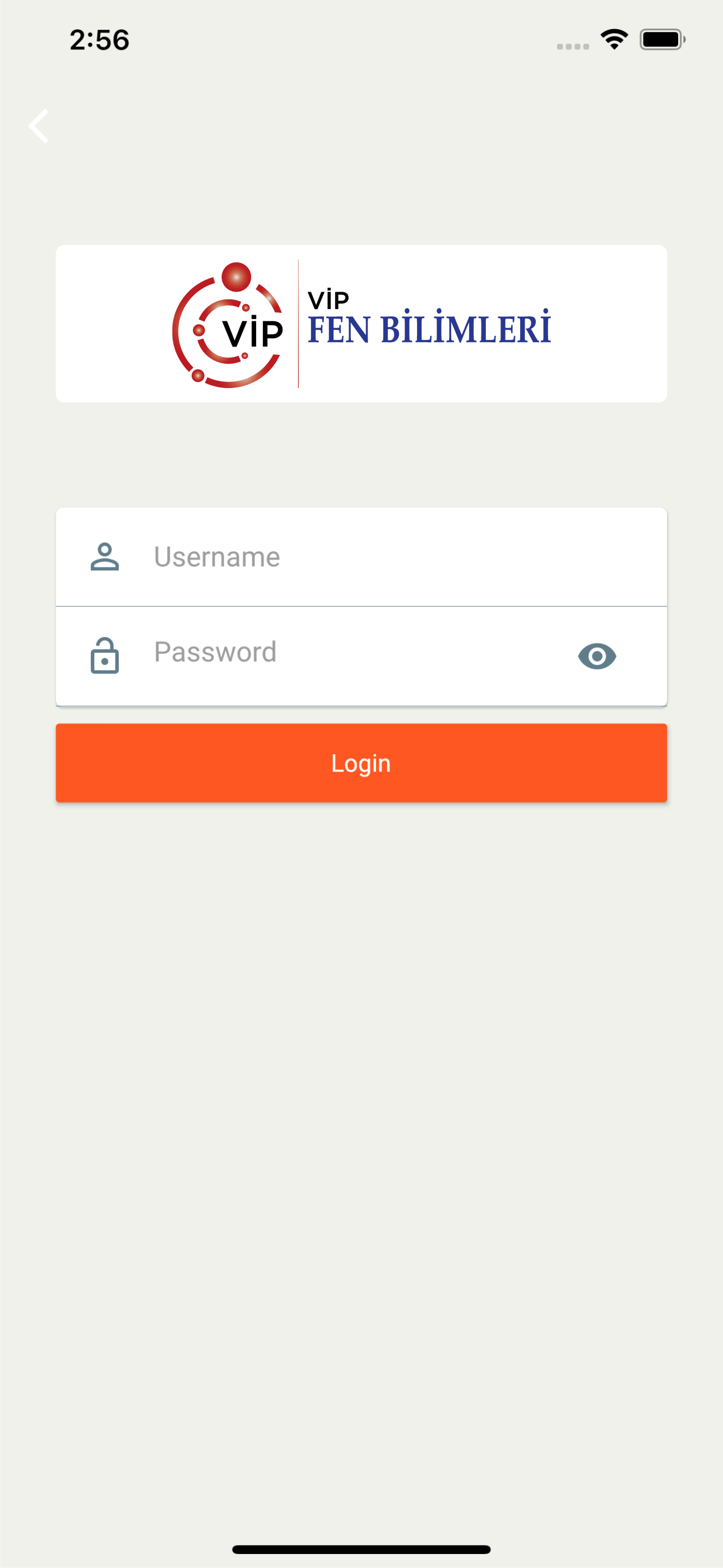Image resolution: width=723 pixels, height=1568 pixels.
Task: Click the Password placeholder text
Action: (215, 652)
